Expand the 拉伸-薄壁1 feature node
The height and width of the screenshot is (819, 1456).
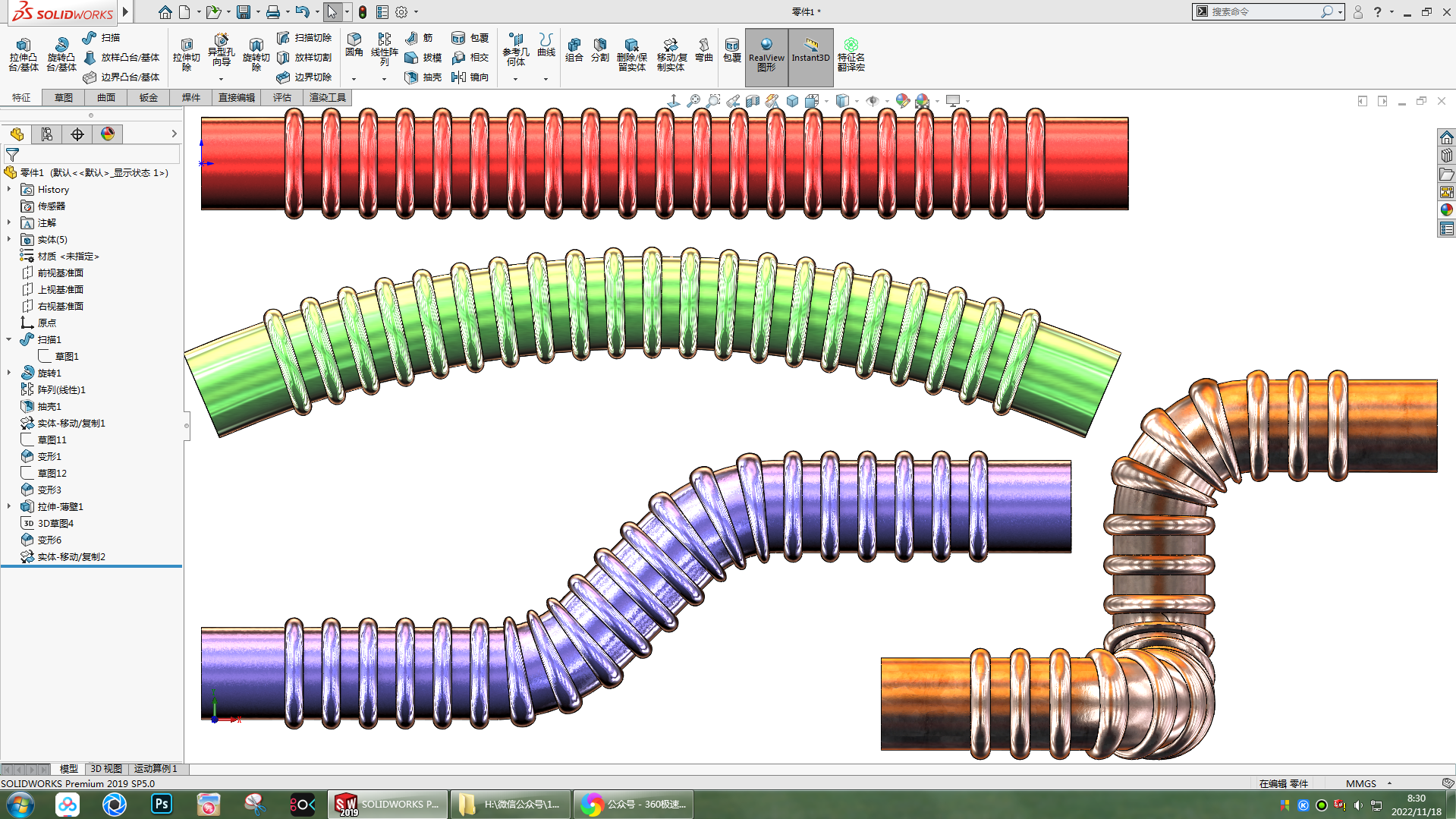pos(9,506)
